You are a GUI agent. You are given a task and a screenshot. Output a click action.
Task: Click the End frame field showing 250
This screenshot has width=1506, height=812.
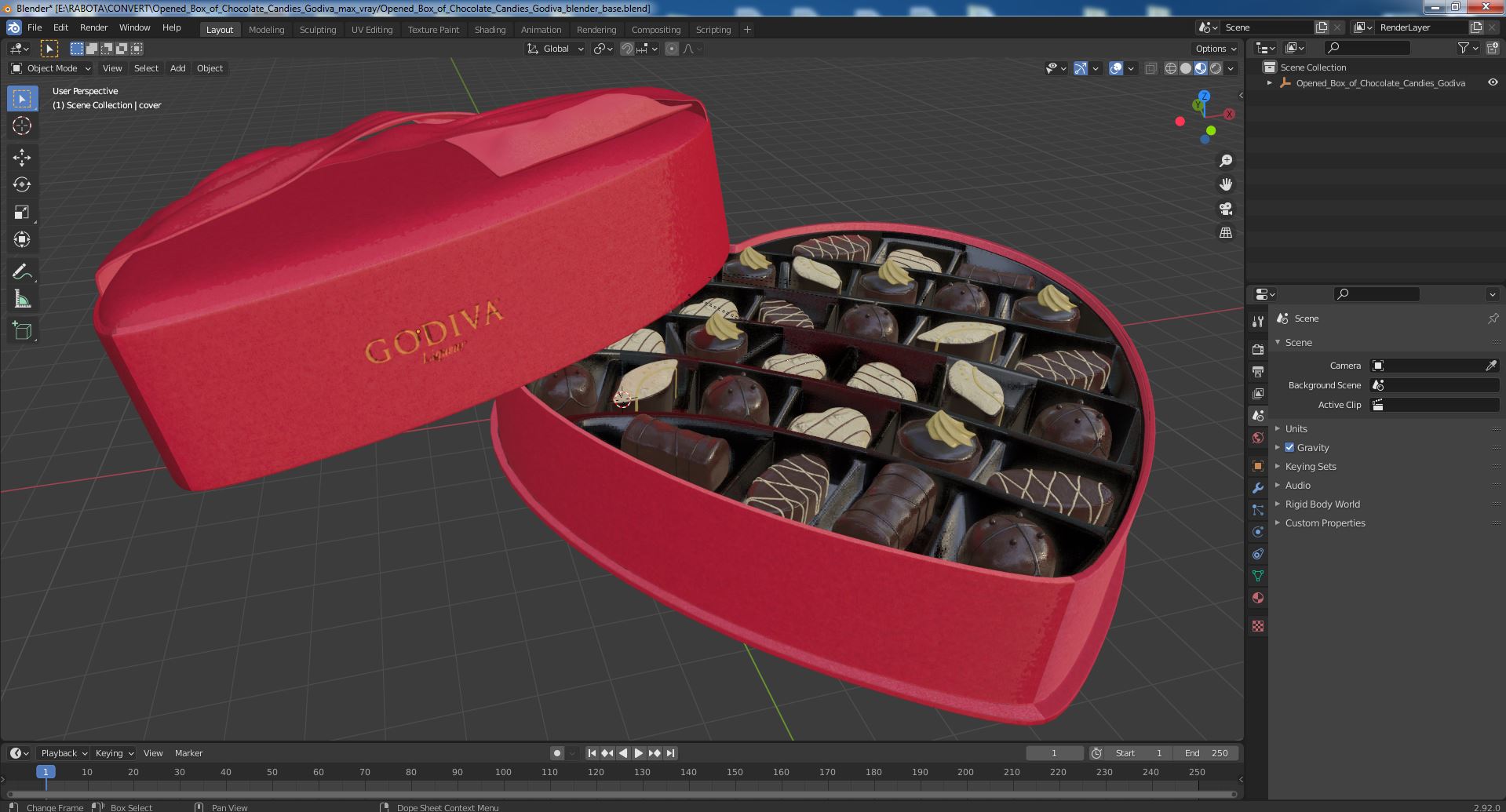tap(1206, 753)
